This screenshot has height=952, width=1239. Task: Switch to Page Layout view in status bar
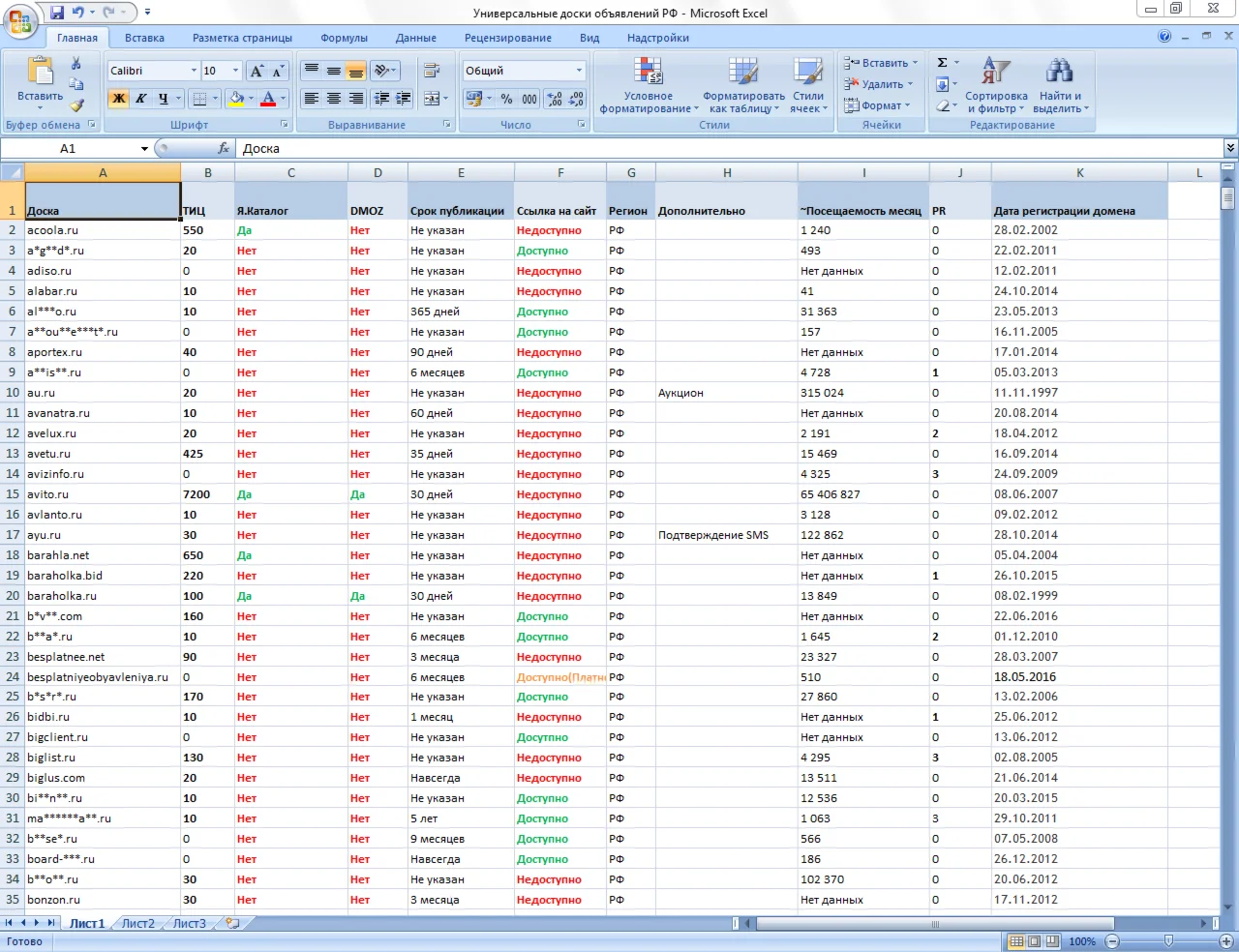click(x=1034, y=941)
